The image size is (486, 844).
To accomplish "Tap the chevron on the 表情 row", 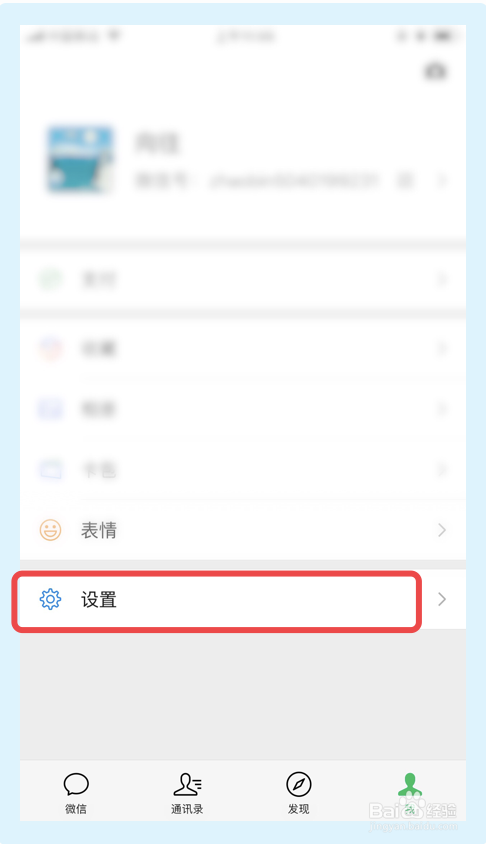I will click(x=442, y=530).
